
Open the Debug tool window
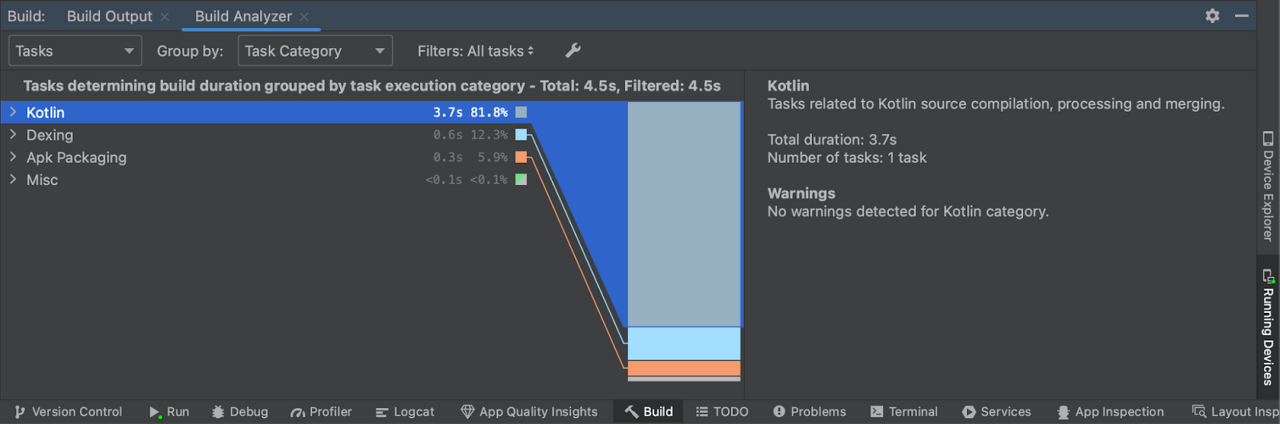(239, 412)
